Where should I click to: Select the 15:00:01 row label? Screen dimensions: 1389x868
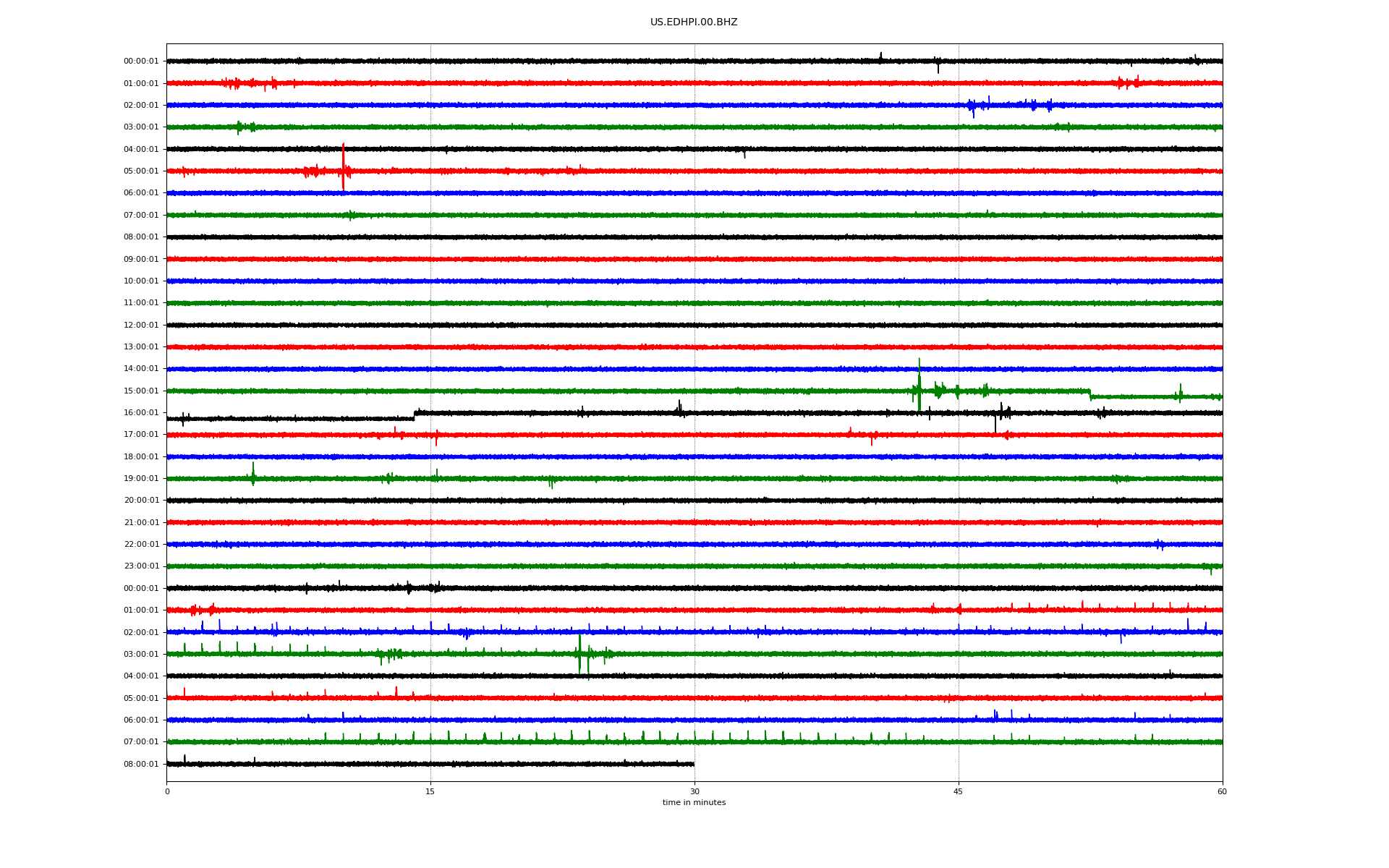click(x=141, y=391)
